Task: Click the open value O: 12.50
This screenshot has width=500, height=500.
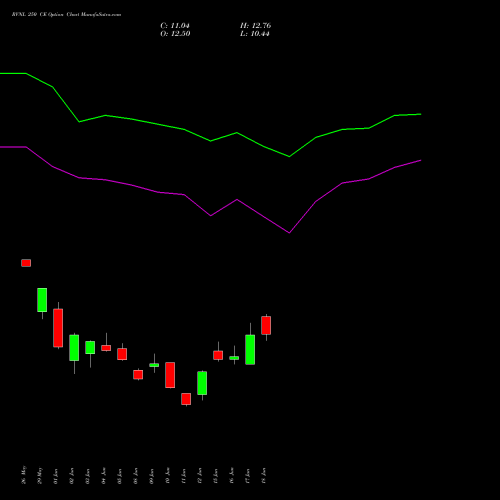Action: click(175, 34)
